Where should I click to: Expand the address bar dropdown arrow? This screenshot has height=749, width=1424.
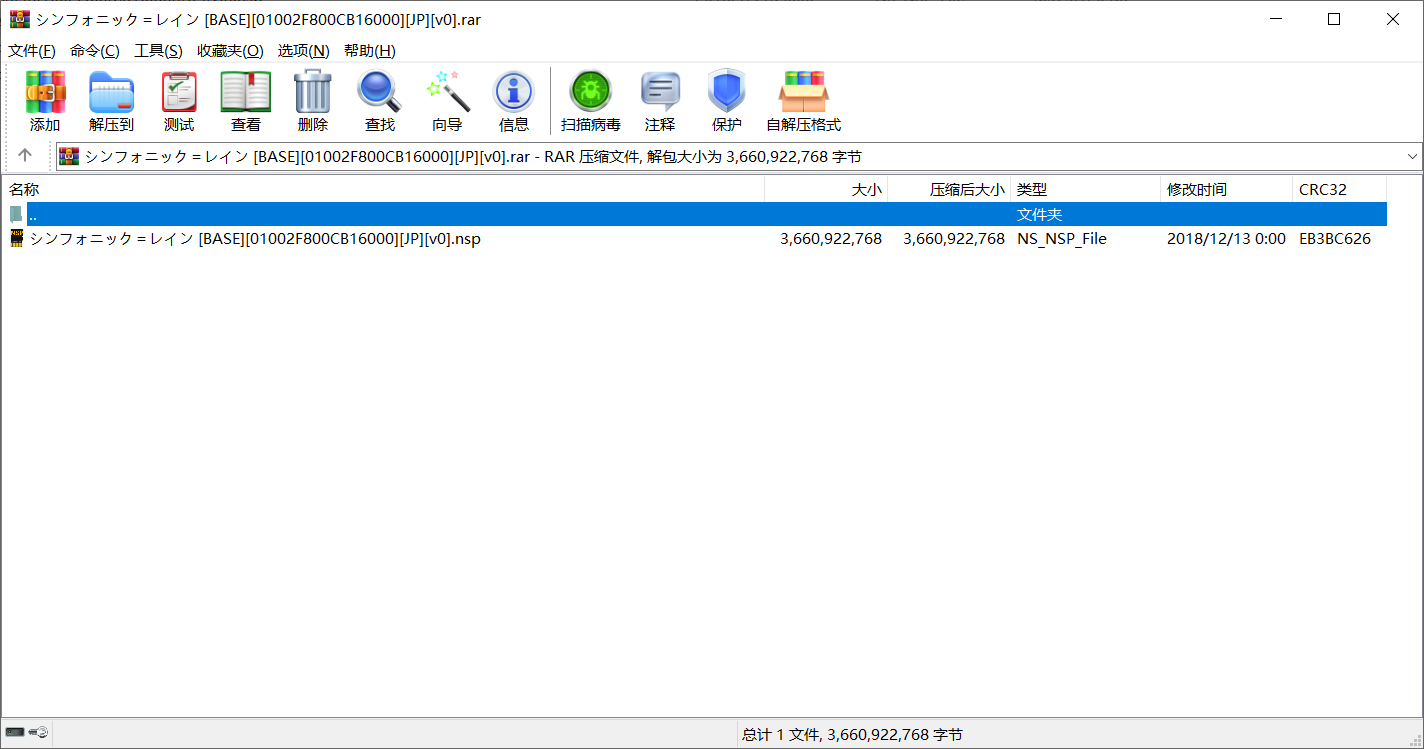(1412, 157)
